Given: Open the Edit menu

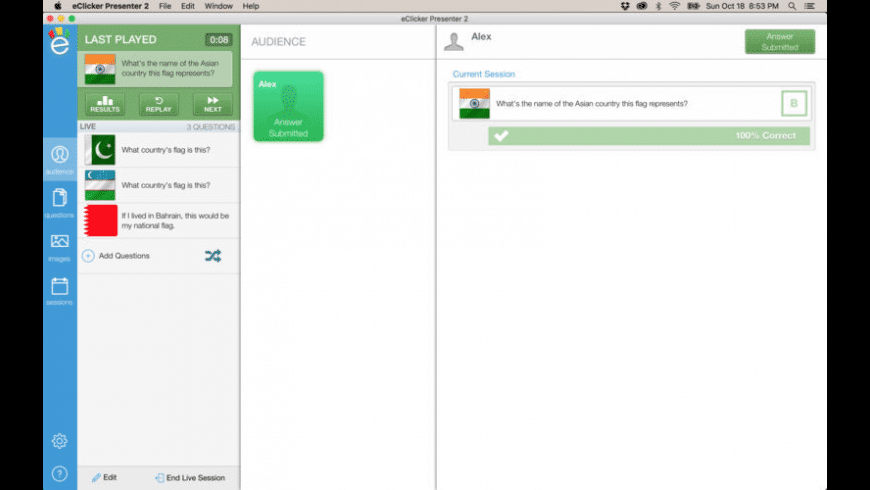Looking at the screenshot, I should tap(188, 6).
